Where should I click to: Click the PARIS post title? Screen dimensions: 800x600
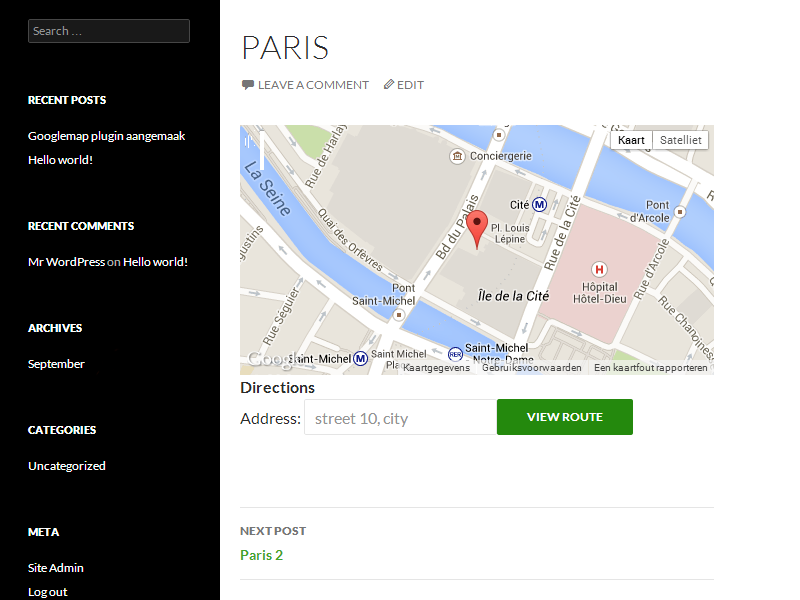(x=285, y=48)
